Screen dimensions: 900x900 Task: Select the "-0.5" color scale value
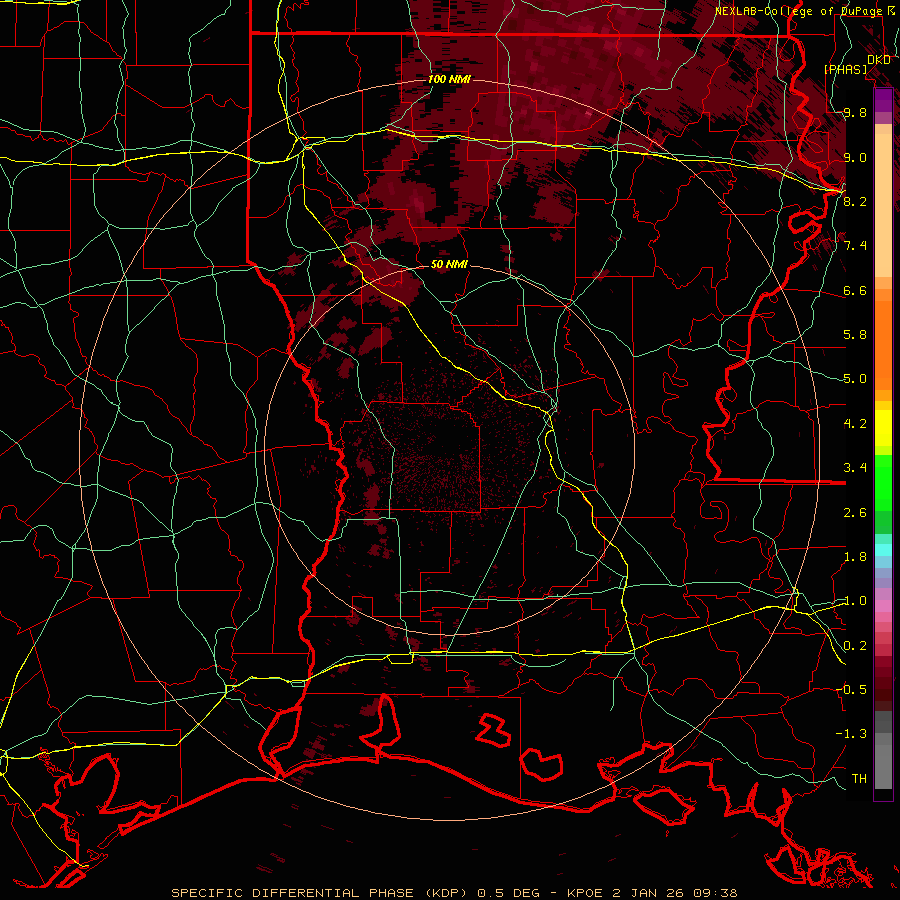851,689
